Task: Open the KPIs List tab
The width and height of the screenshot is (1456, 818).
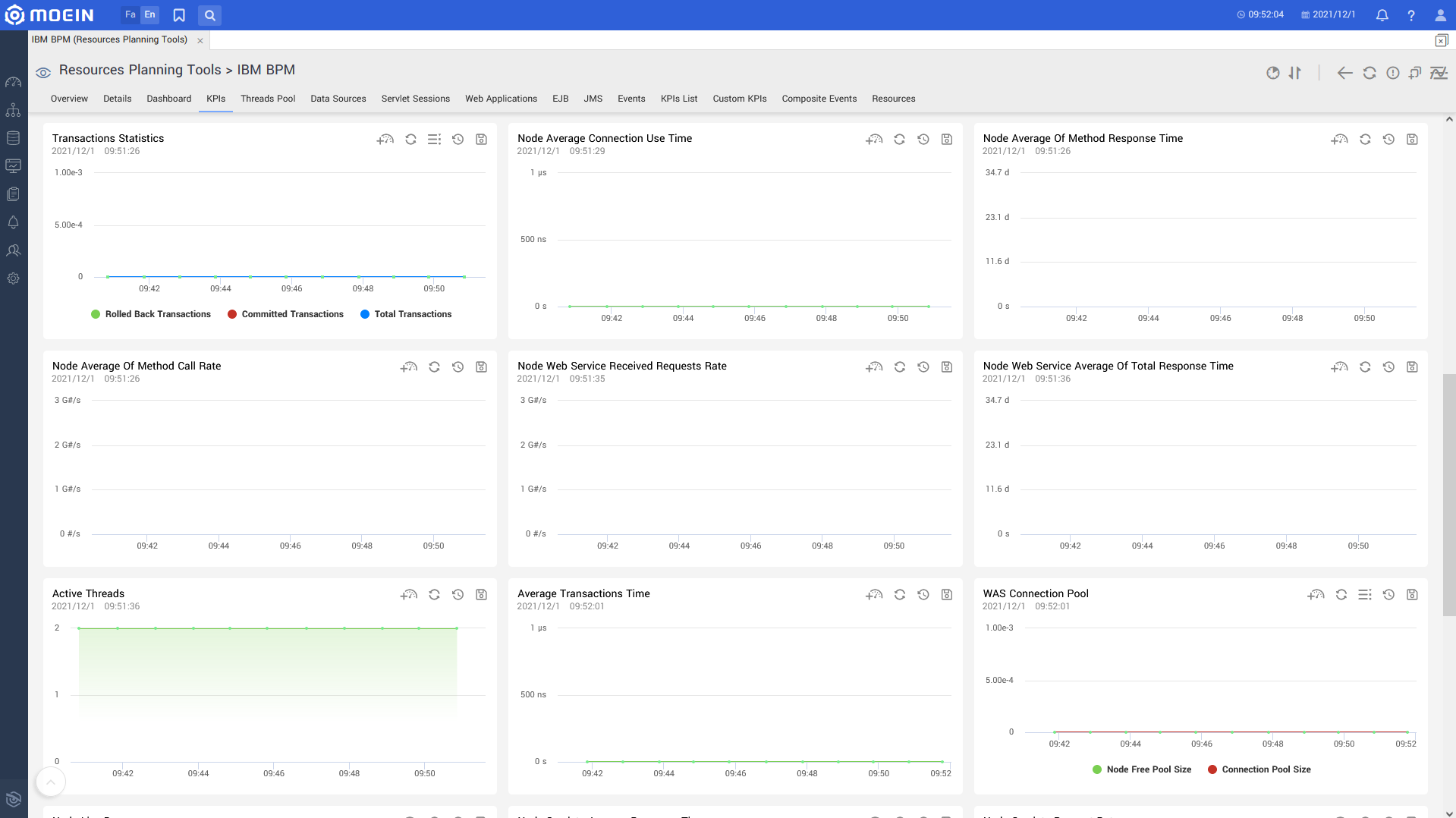Action: coord(679,99)
